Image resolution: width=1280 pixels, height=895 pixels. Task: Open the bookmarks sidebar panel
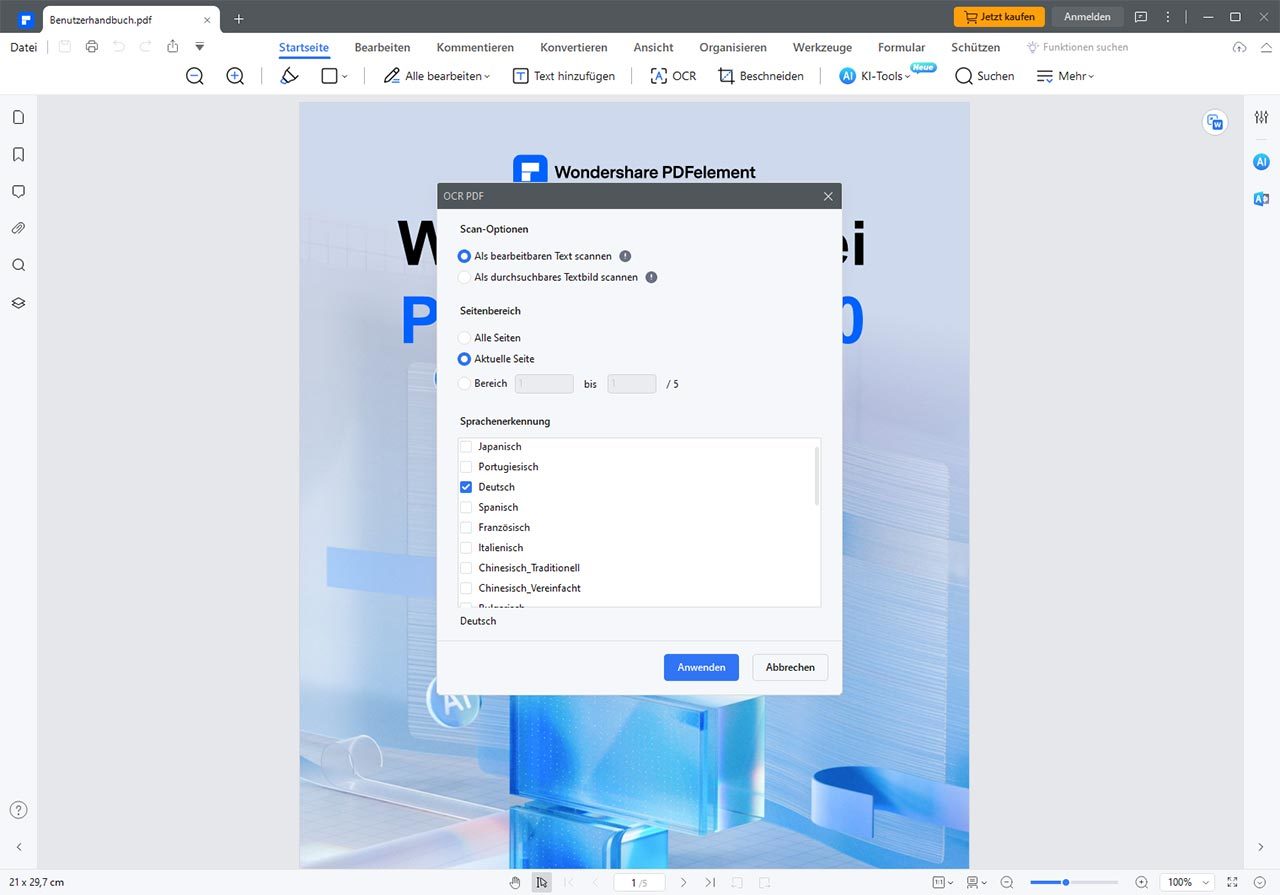[x=18, y=154]
